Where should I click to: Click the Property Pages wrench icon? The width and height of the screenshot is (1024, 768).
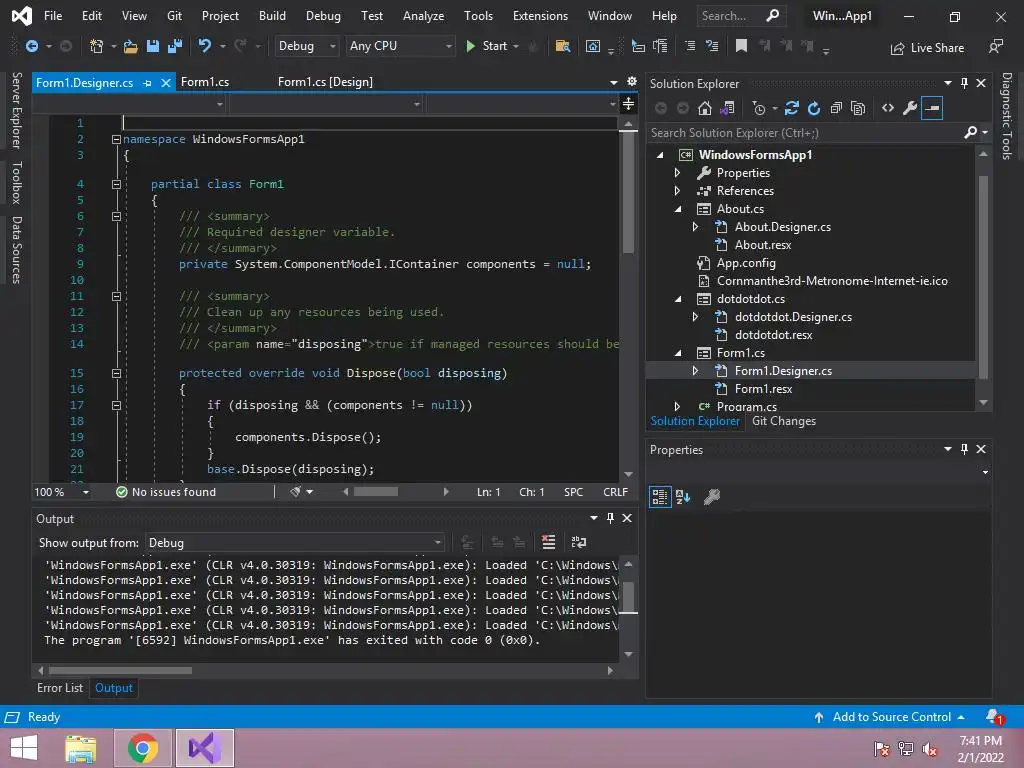712,497
